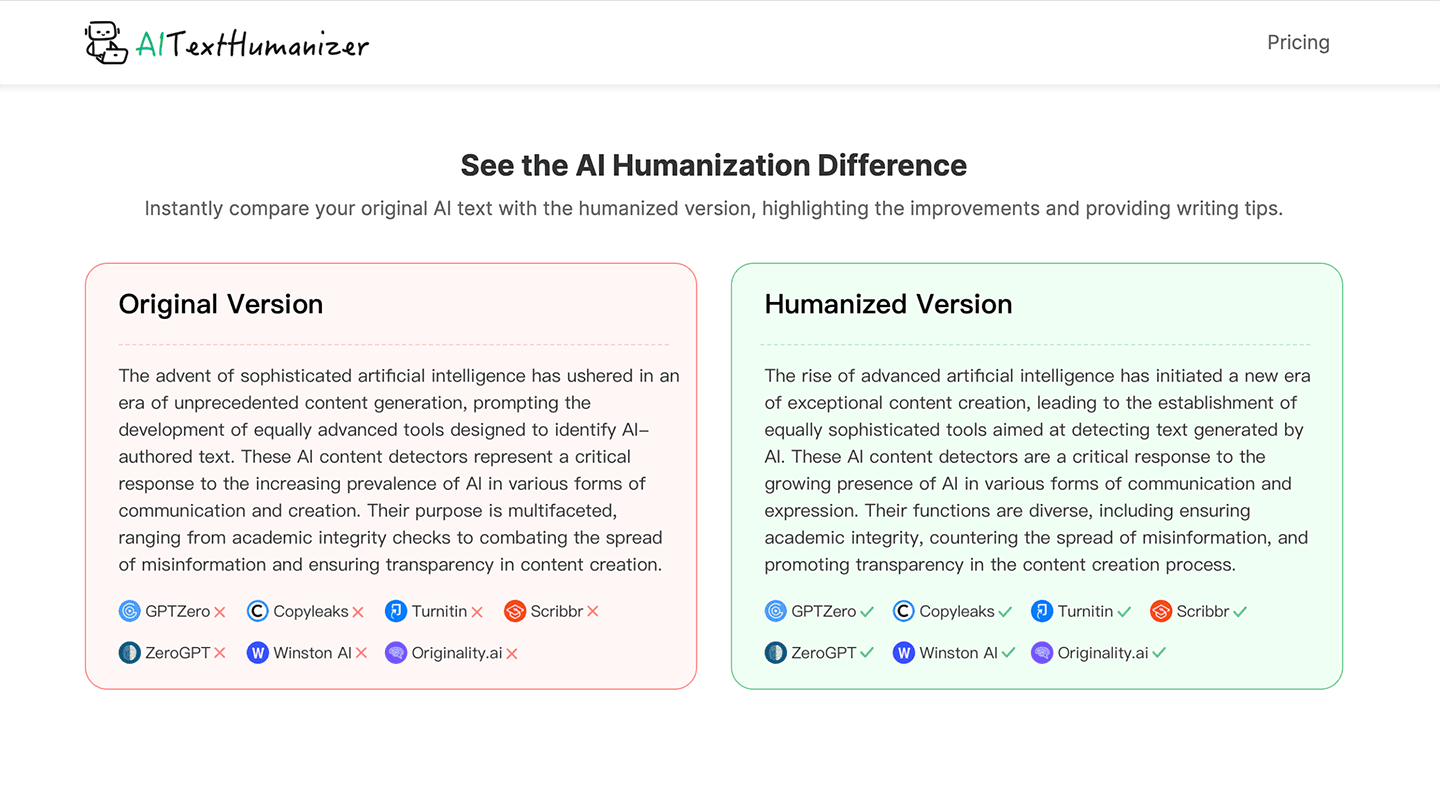Click the red X beside GPTZero detector
The width and height of the screenshot is (1440, 787).
pos(219,611)
